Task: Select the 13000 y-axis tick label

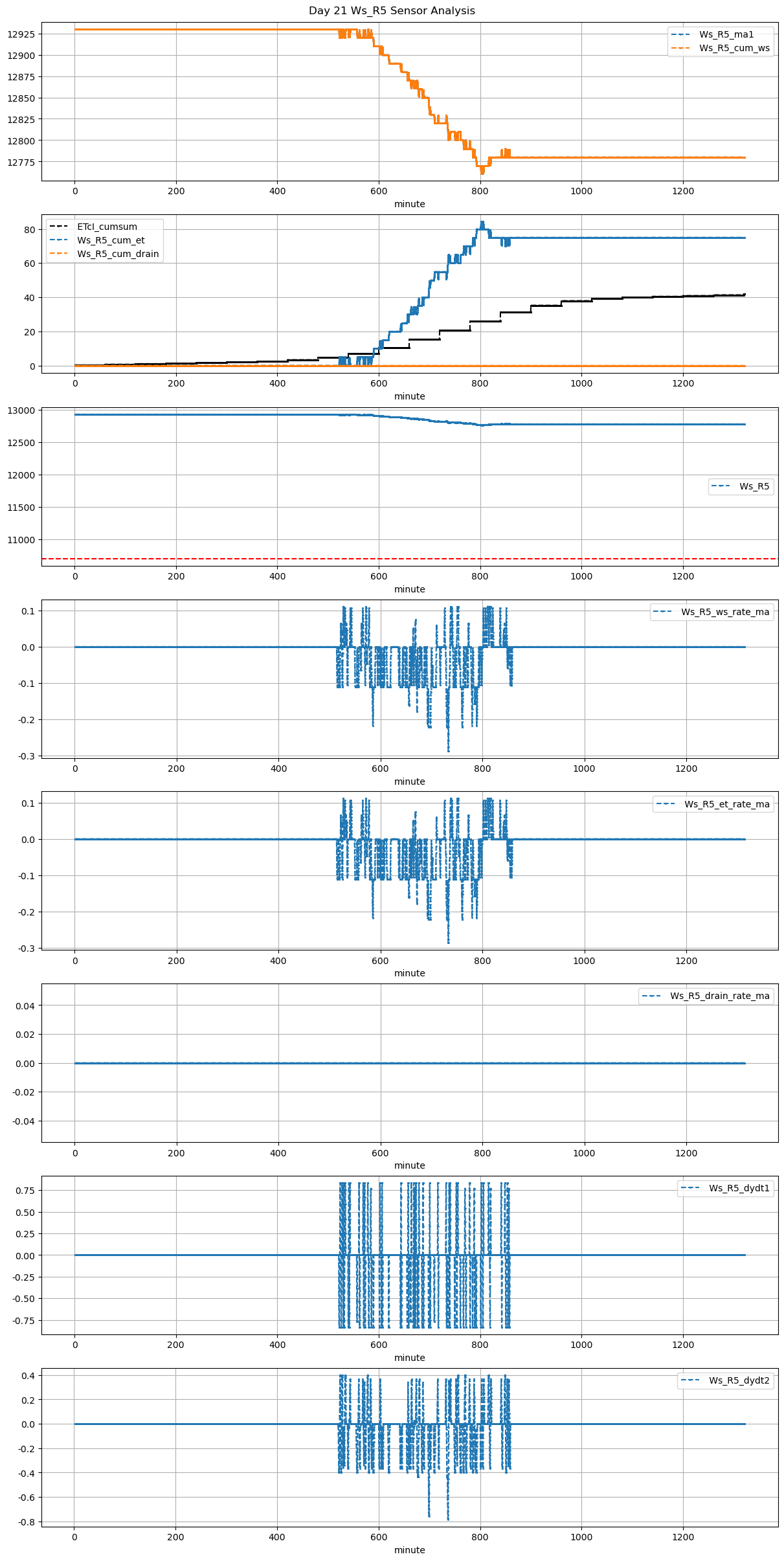Action: (x=21, y=410)
